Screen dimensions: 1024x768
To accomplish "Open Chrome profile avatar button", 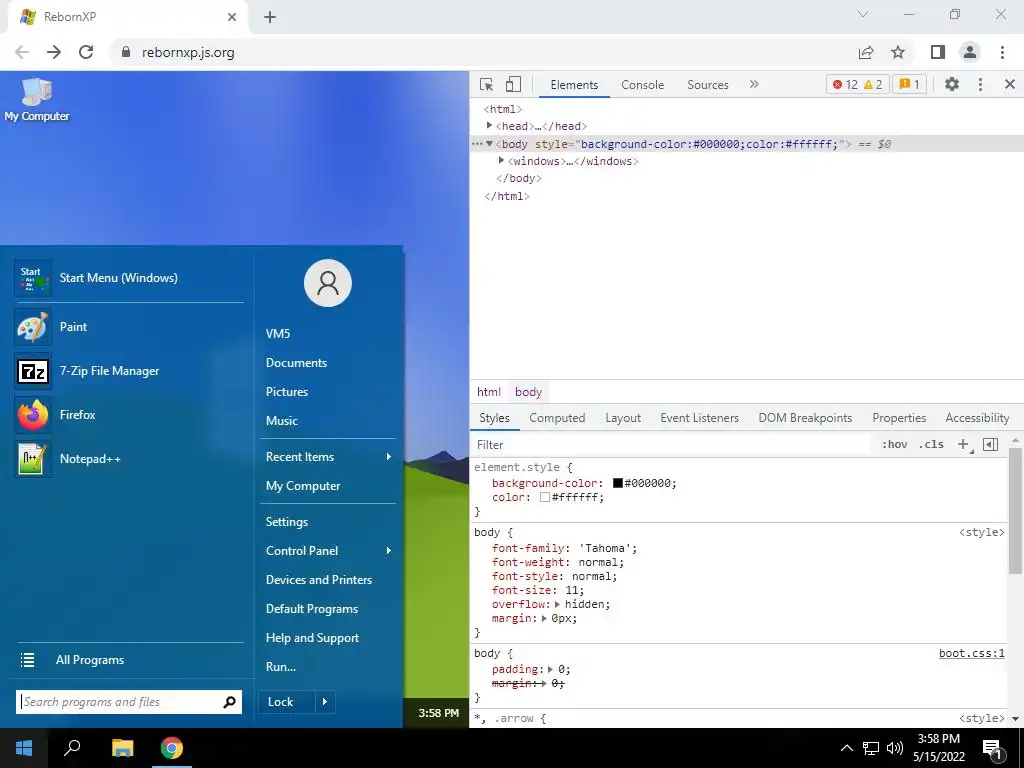I will 970,52.
